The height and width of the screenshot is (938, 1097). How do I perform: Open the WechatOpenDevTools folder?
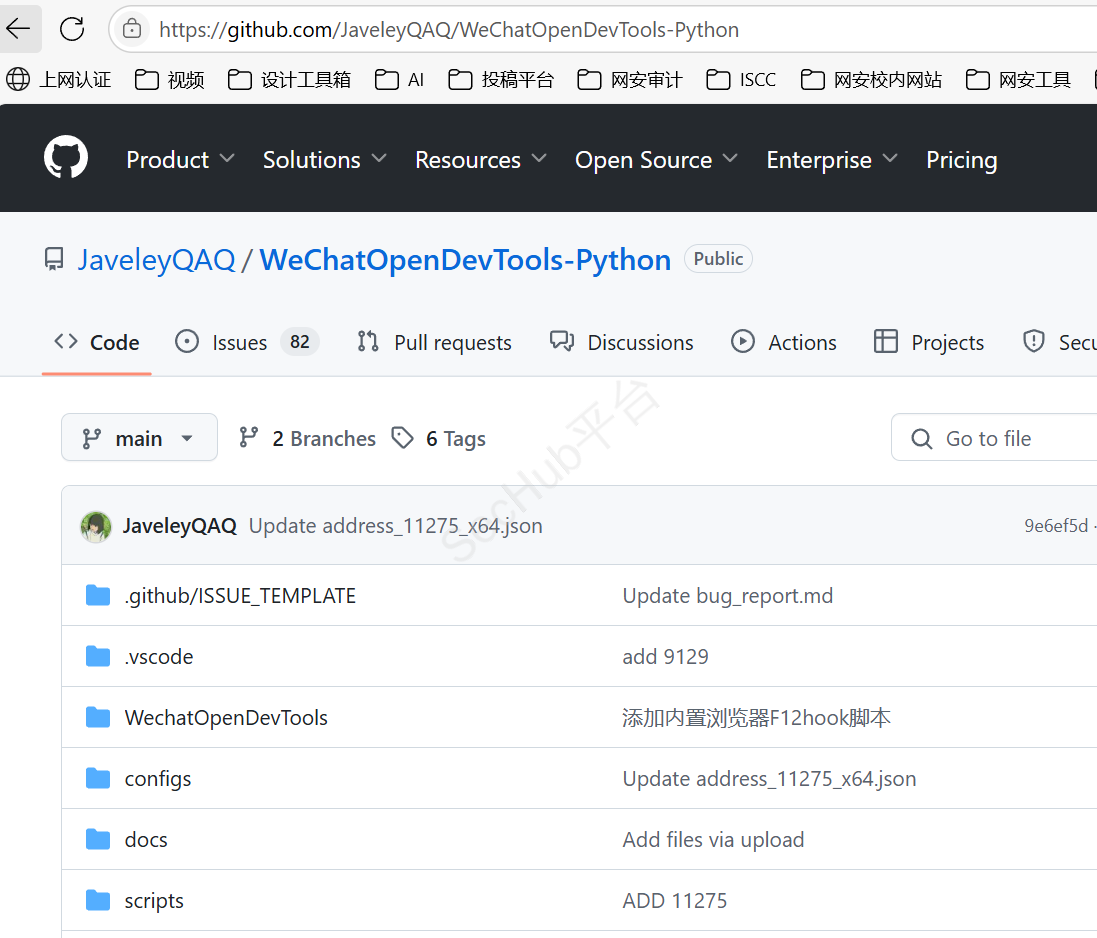click(x=226, y=718)
